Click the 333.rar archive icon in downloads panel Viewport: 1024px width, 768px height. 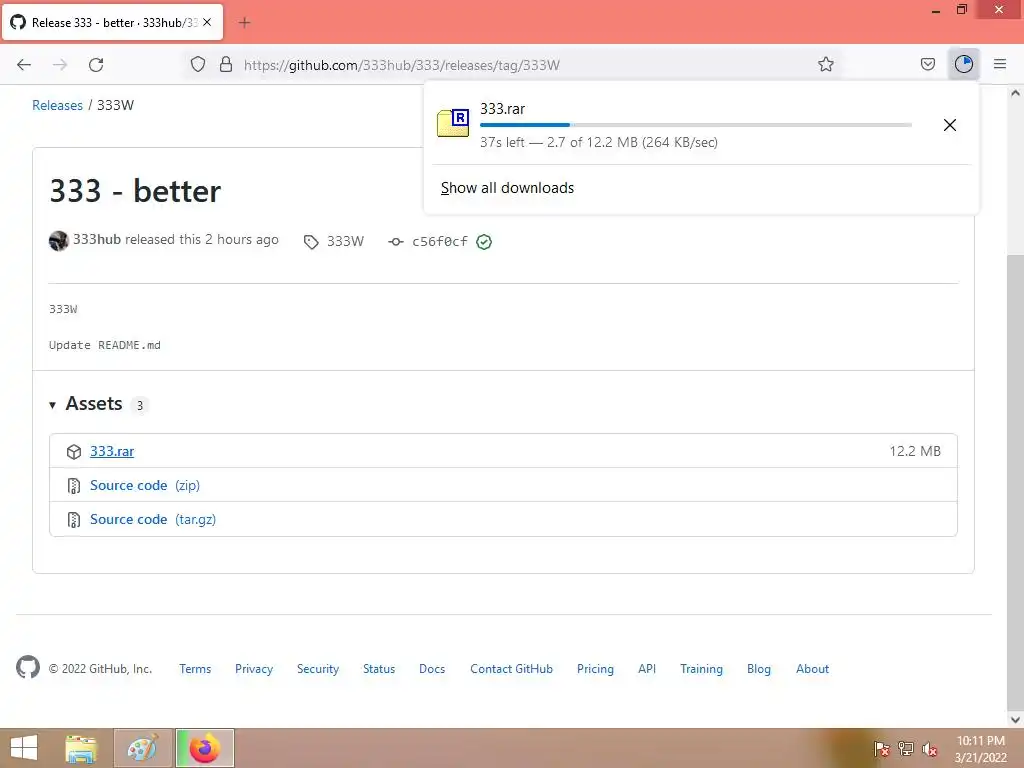tap(453, 123)
